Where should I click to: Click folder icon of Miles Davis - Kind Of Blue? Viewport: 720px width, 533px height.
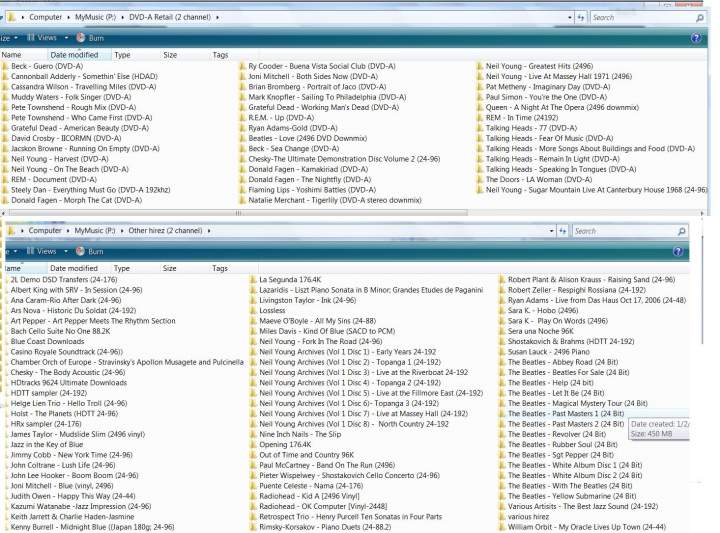pyautogui.click(x=253, y=331)
